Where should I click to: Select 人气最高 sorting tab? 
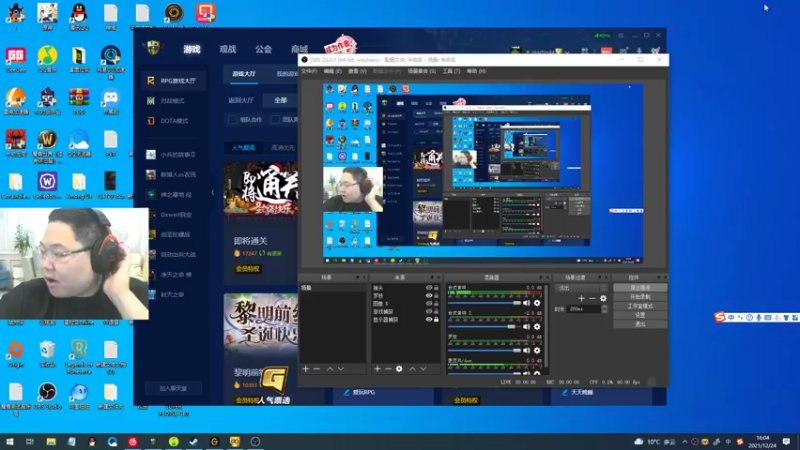243,147
